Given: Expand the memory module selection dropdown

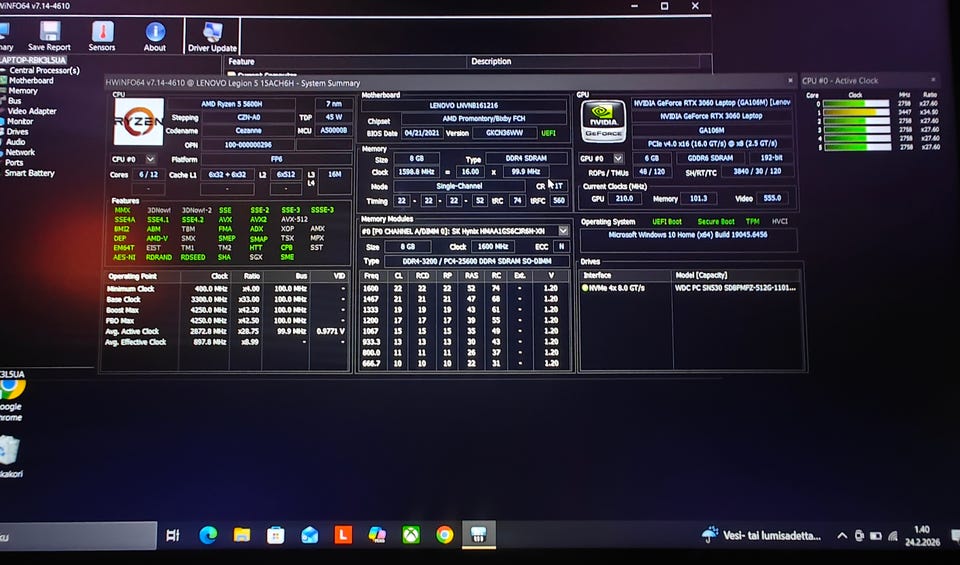Looking at the screenshot, I should pyautogui.click(x=563, y=231).
